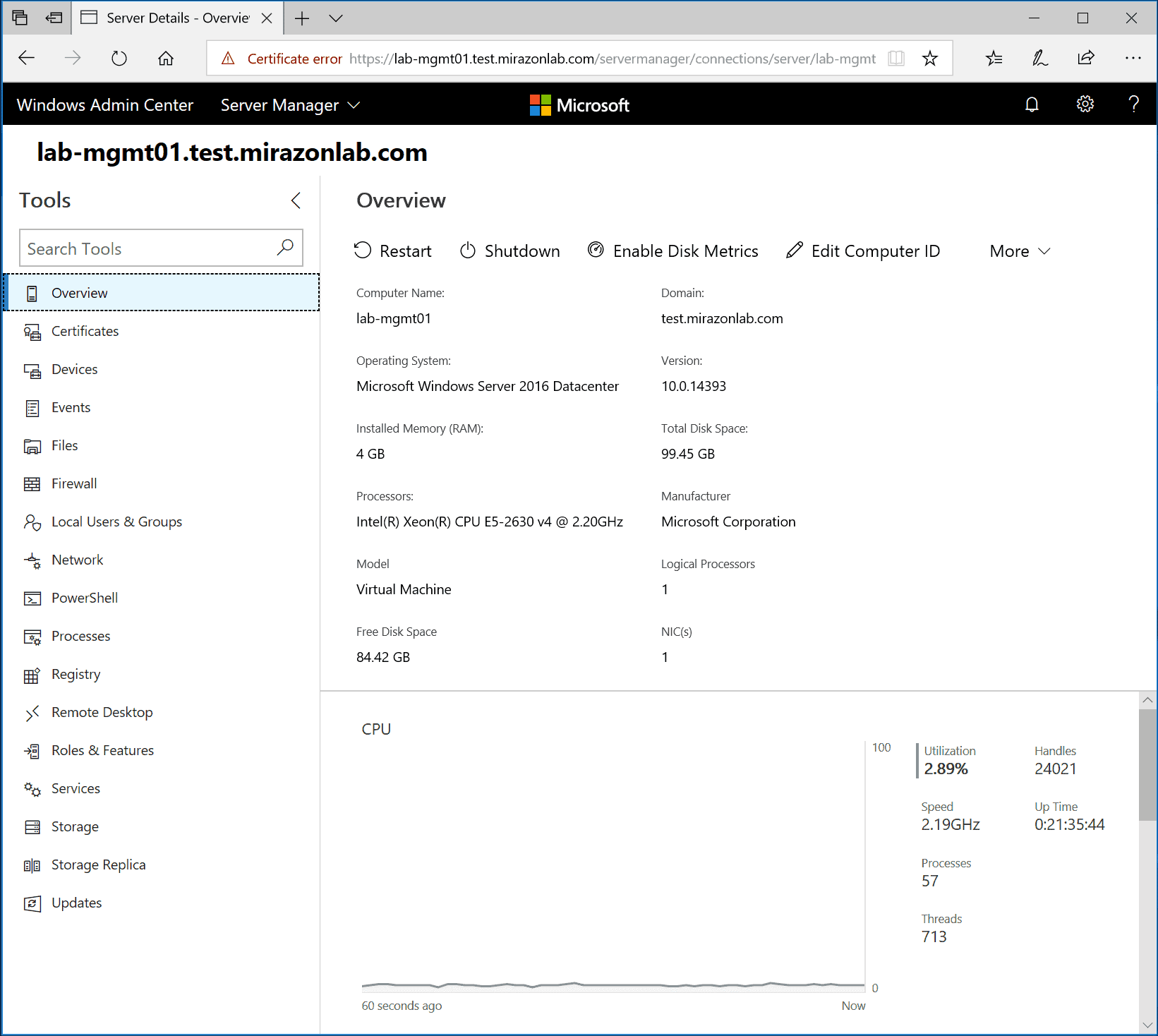Click the Shutdown power icon
Image resolution: width=1158 pixels, height=1036 pixels.
468,251
